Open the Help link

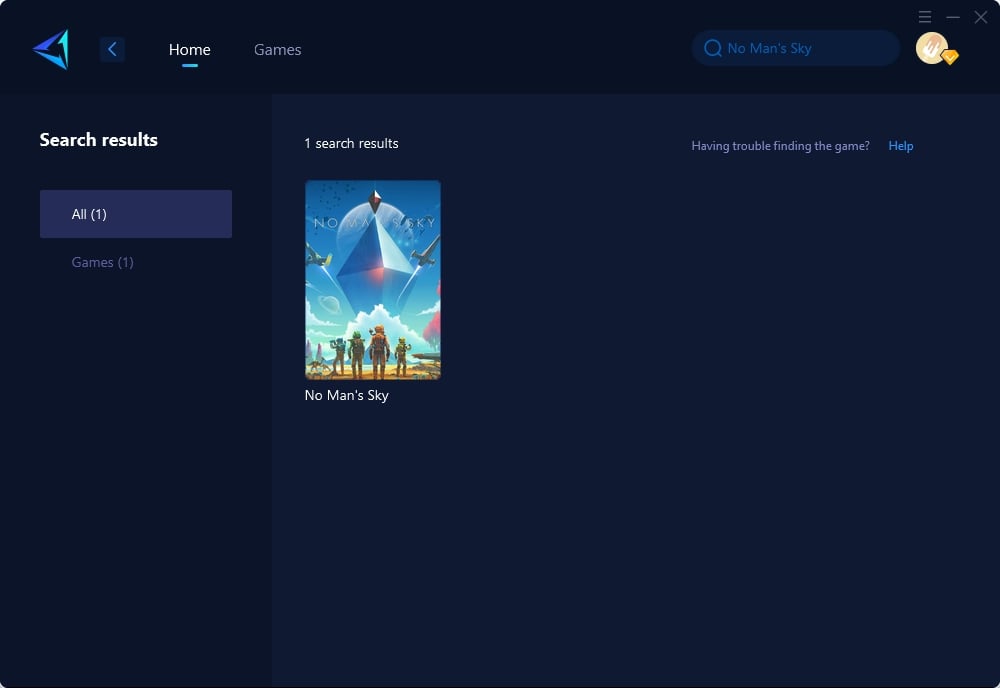[901, 146]
